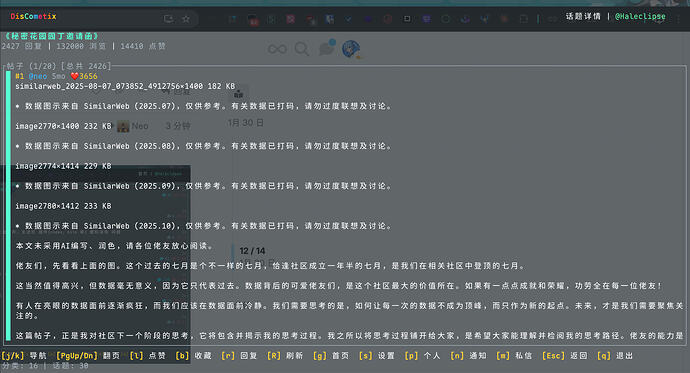The width and height of the screenshot is (690, 373).
Task: Select the 话题详情 header label
Action: [583, 16]
